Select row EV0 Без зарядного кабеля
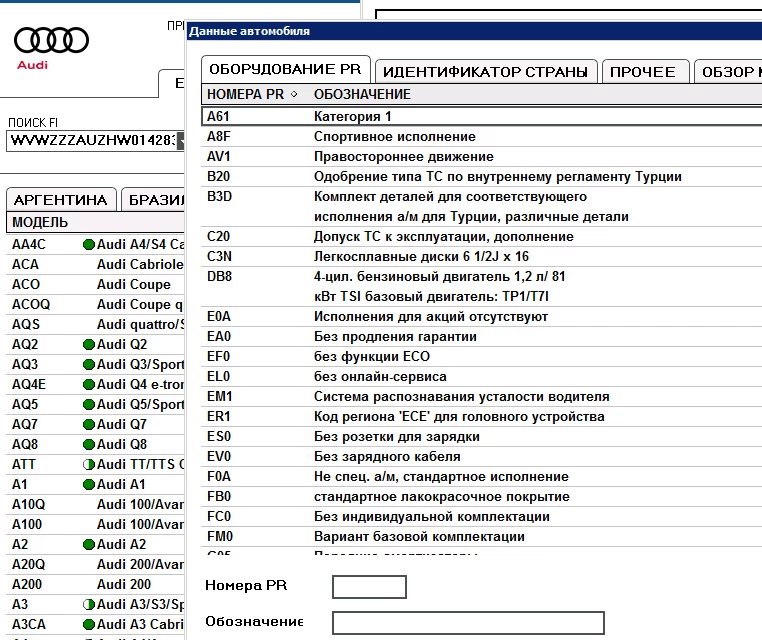The width and height of the screenshot is (762, 640). click(482, 456)
